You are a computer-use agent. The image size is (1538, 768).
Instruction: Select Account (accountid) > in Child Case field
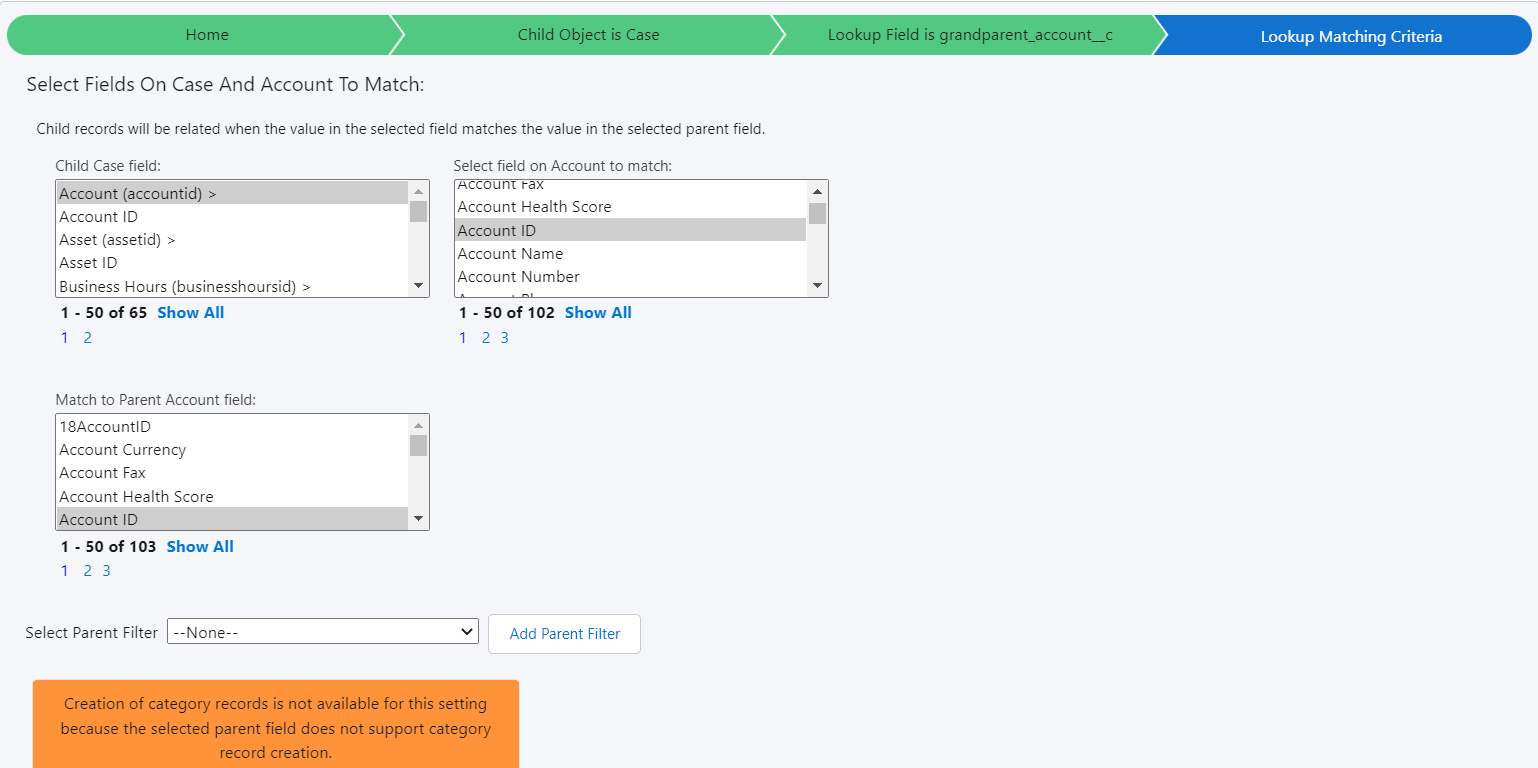pyautogui.click(x=232, y=193)
